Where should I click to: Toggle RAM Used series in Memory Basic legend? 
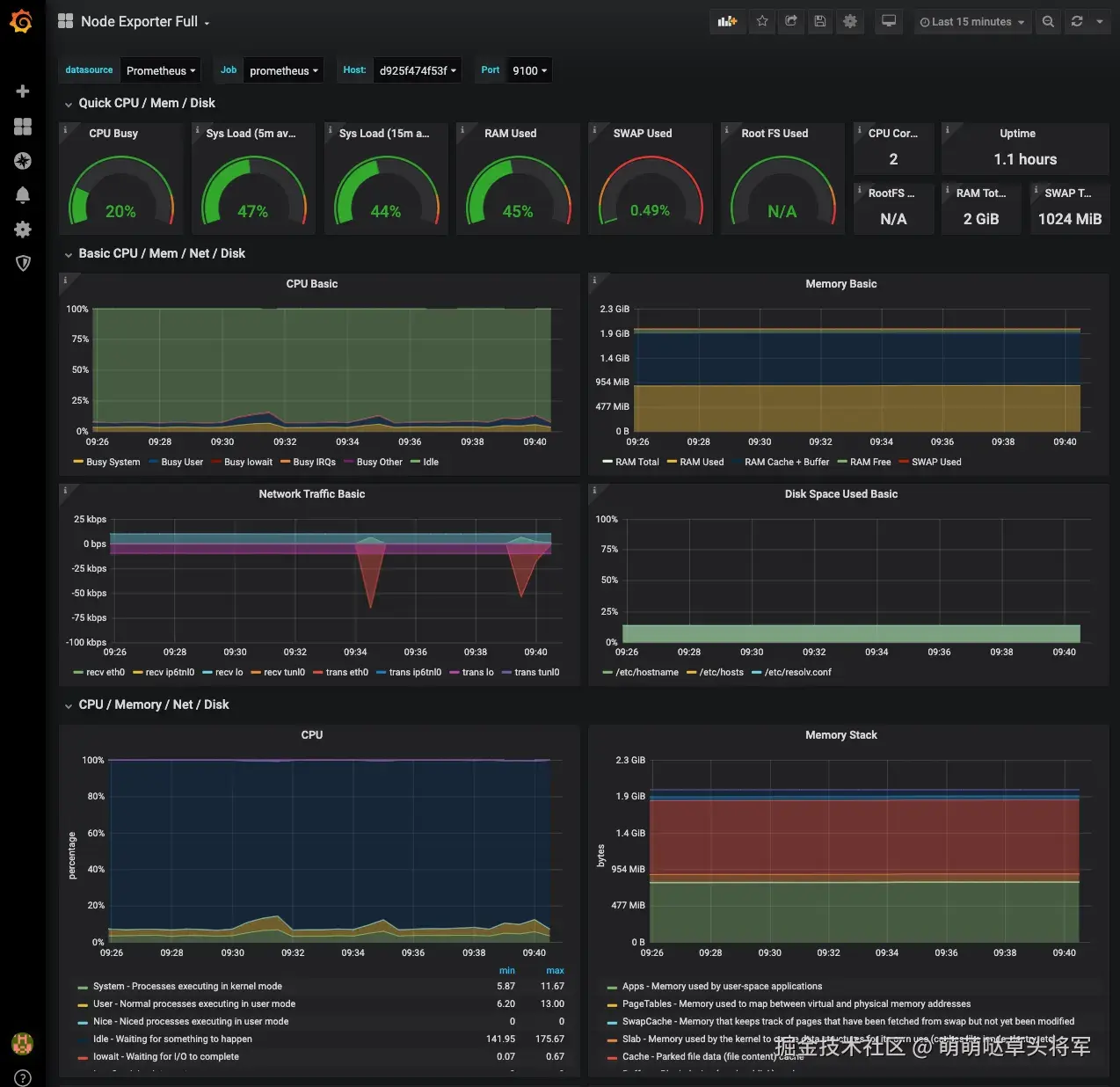coord(701,463)
